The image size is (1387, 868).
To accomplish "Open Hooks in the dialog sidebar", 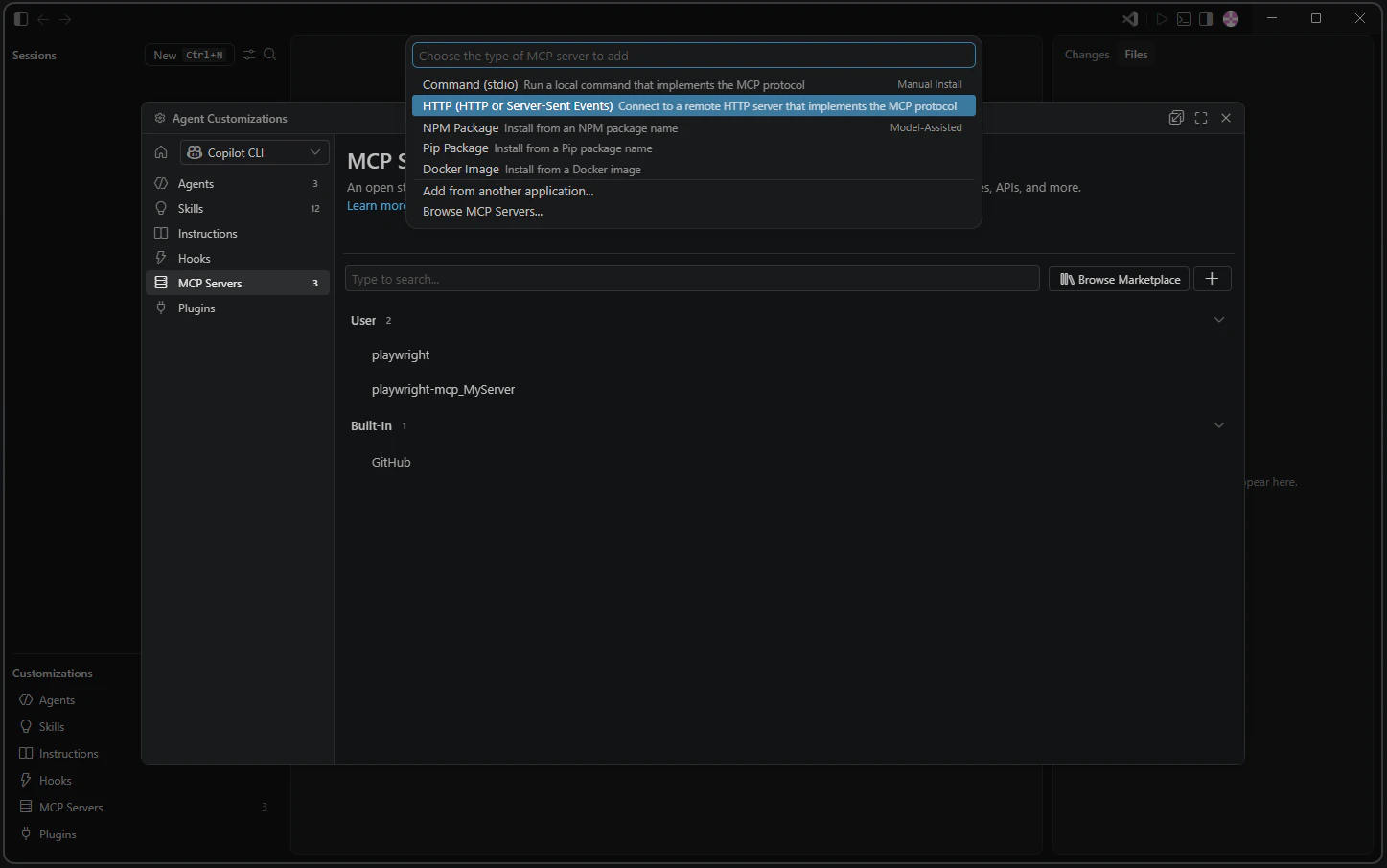I will tap(237, 258).
